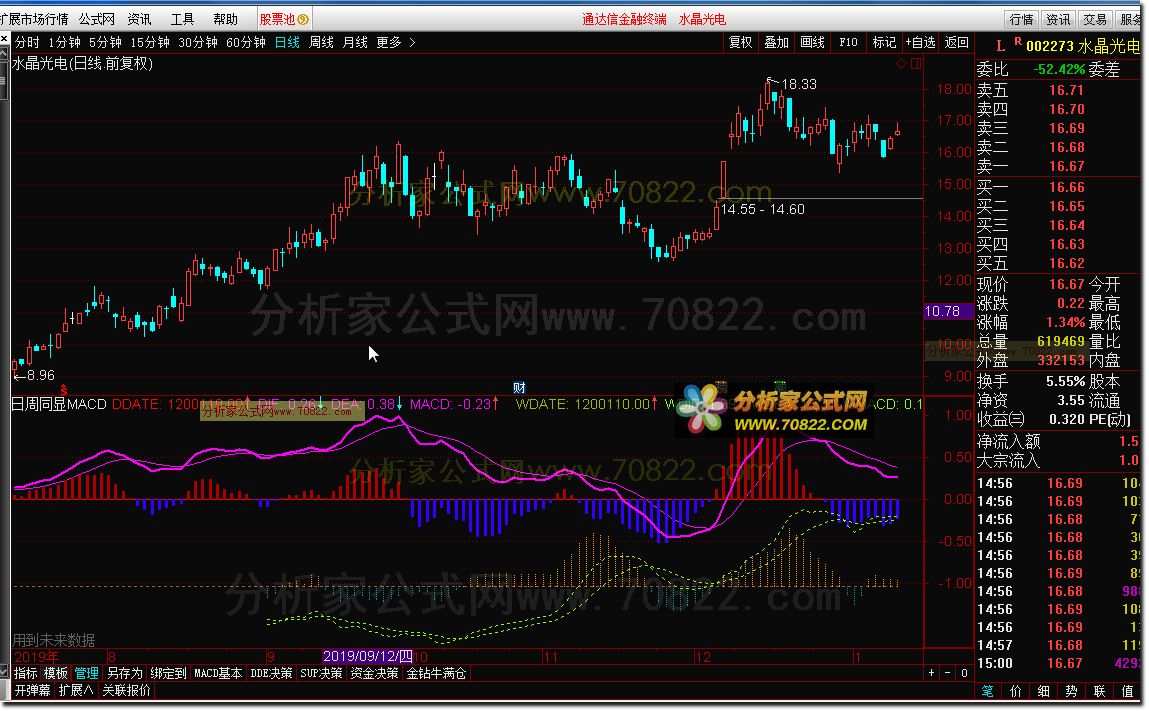Click the 卖五 16.71 order book row
Viewport: 1149px width, 711px height.
pyautogui.click(x=1058, y=90)
